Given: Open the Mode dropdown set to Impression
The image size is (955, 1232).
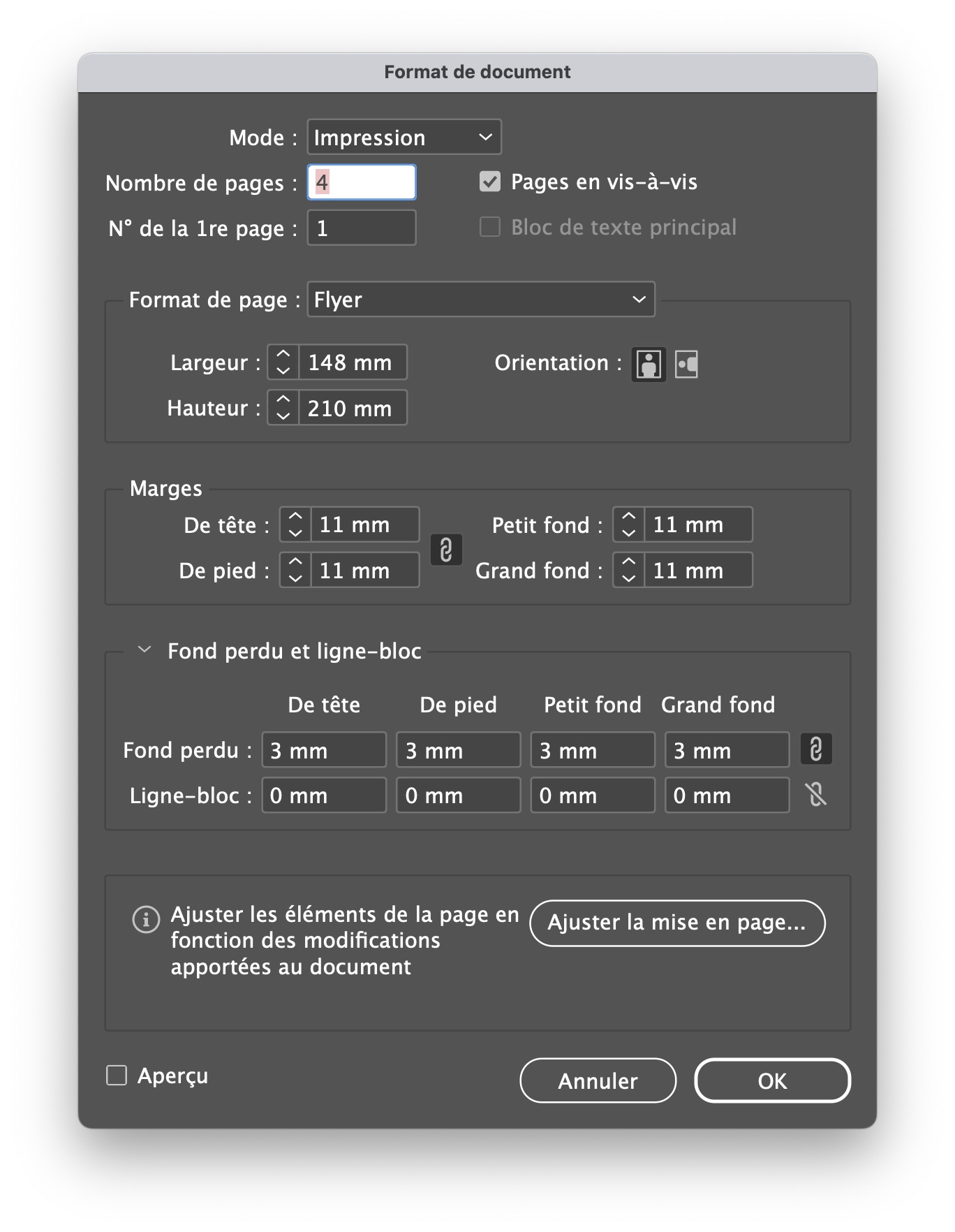Looking at the screenshot, I should (404, 138).
